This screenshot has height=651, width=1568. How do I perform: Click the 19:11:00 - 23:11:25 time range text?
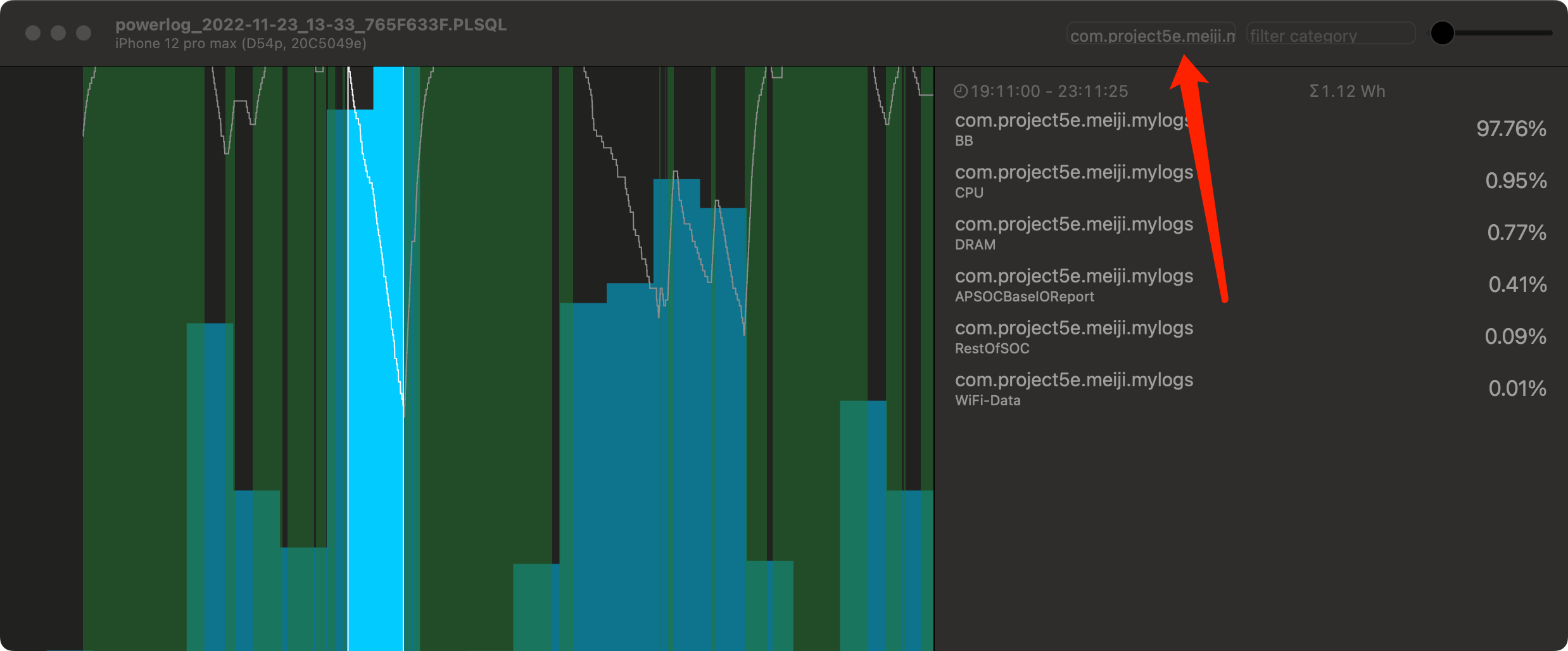pos(1049,92)
